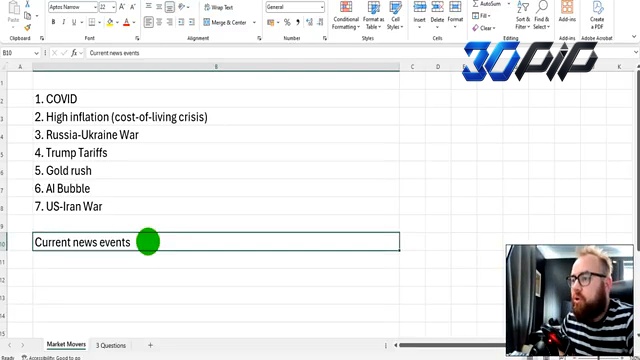Click the Name Box showing B10
Screen dimensions: 640x360
pos(20,53)
